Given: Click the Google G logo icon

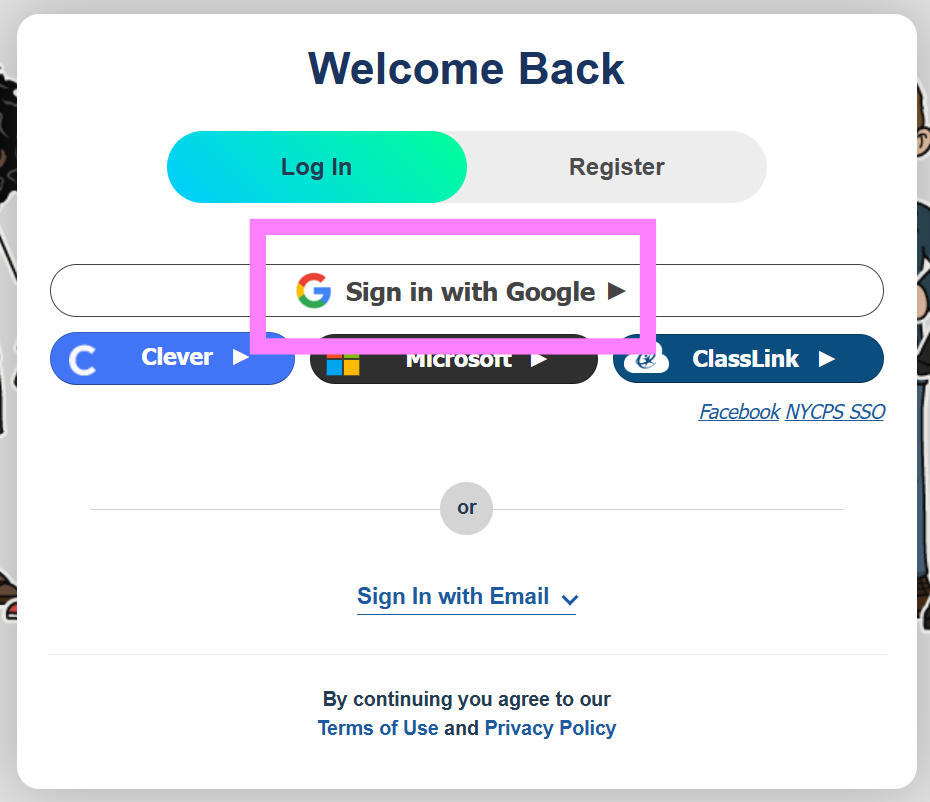Looking at the screenshot, I should (313, 291).
